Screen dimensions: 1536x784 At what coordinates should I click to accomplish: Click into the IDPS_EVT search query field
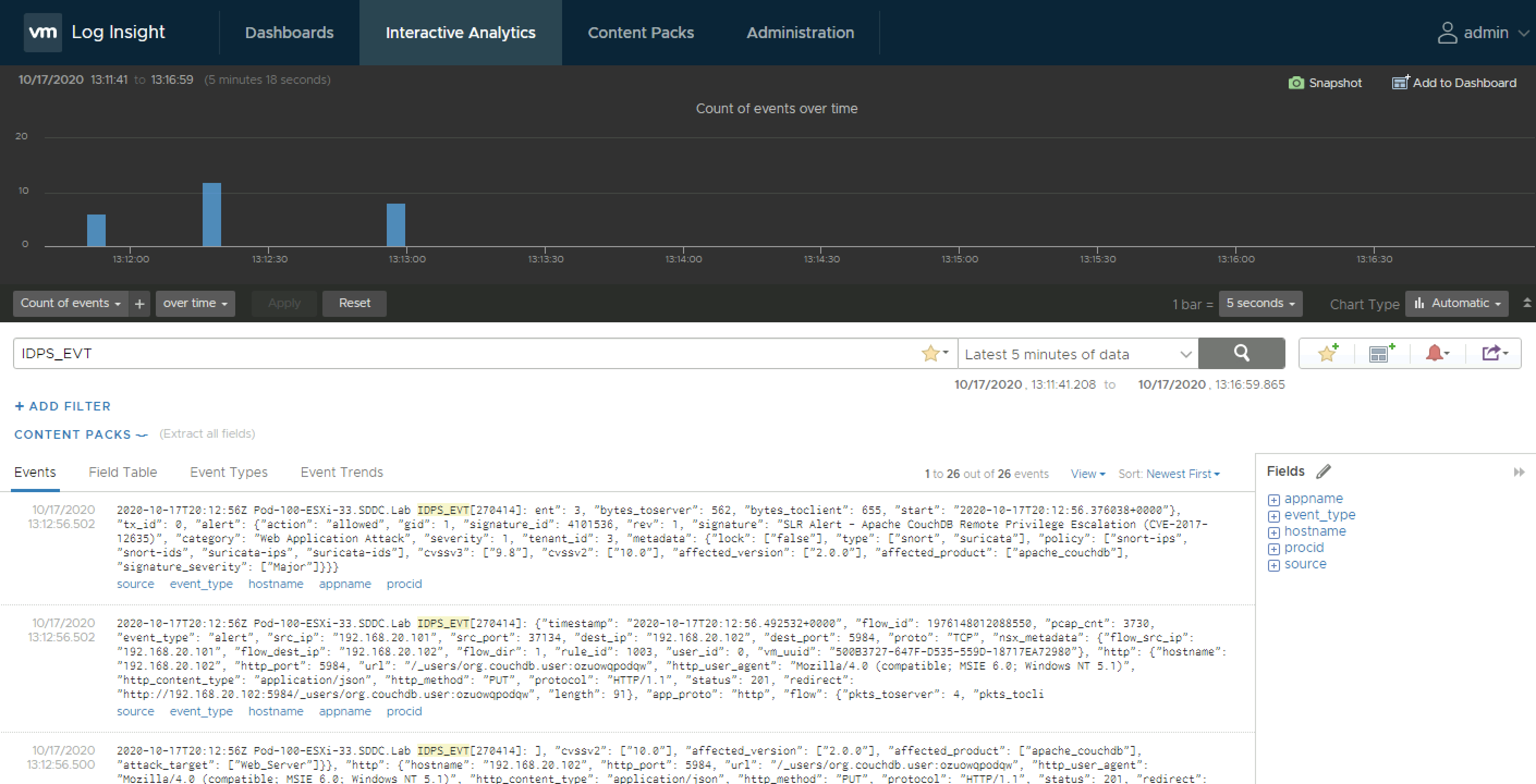pyautogui.click(x=465, y=353)
